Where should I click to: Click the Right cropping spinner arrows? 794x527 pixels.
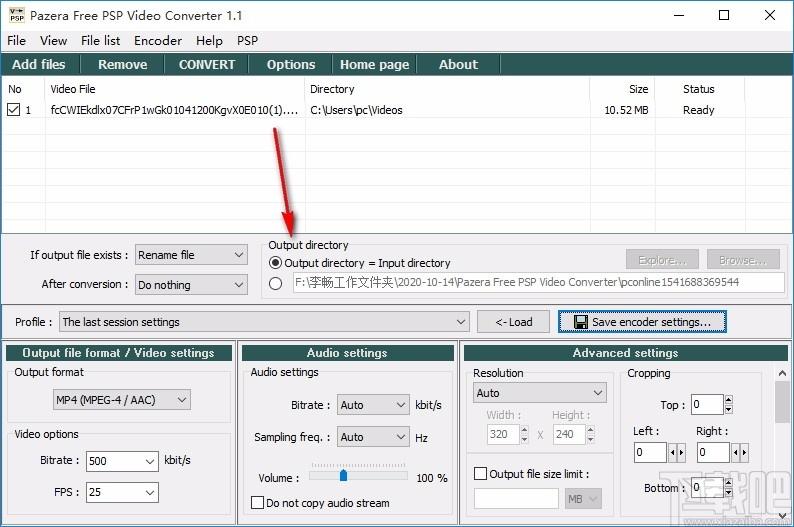click(x=740, y=452)
